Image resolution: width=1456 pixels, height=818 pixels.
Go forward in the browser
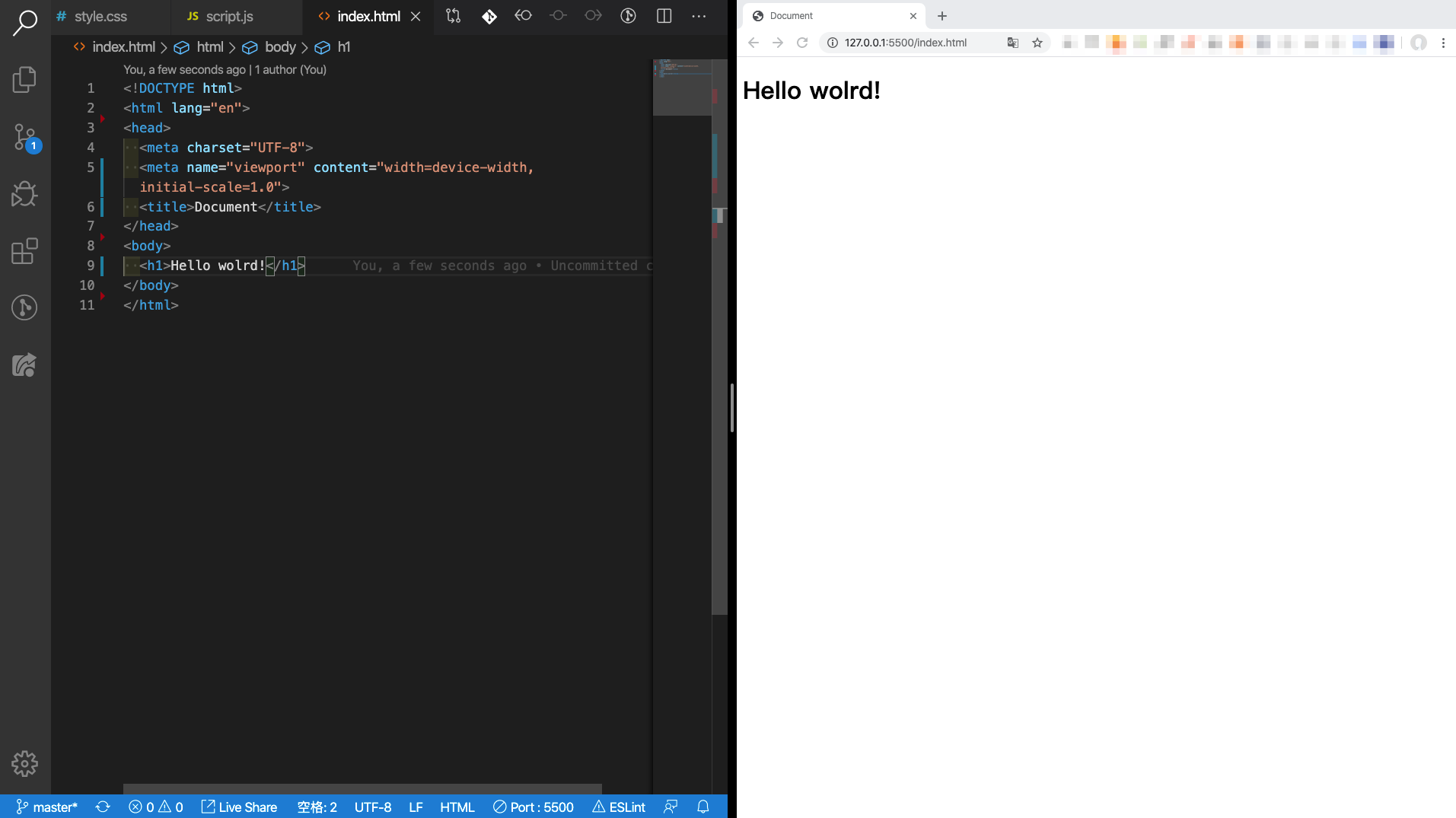[778, 43]
